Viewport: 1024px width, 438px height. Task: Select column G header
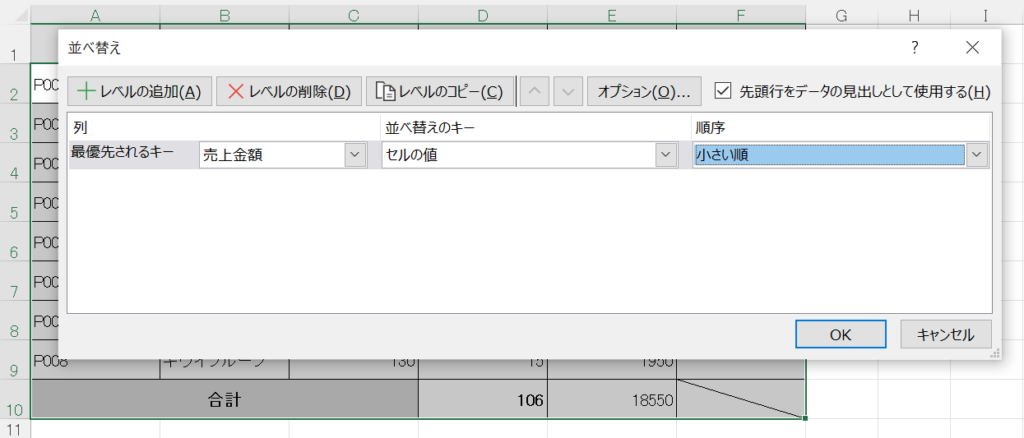click(841, 15)
